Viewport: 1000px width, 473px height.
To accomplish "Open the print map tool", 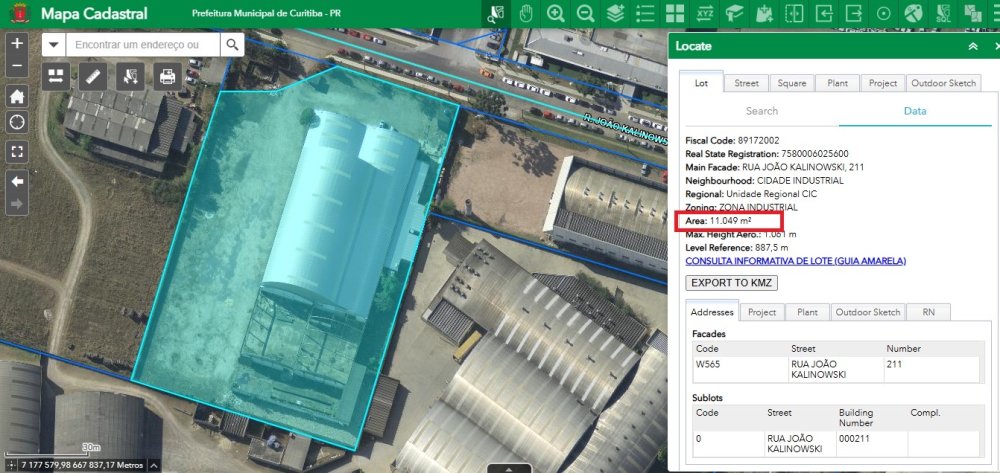I will (x=167, y=76).
